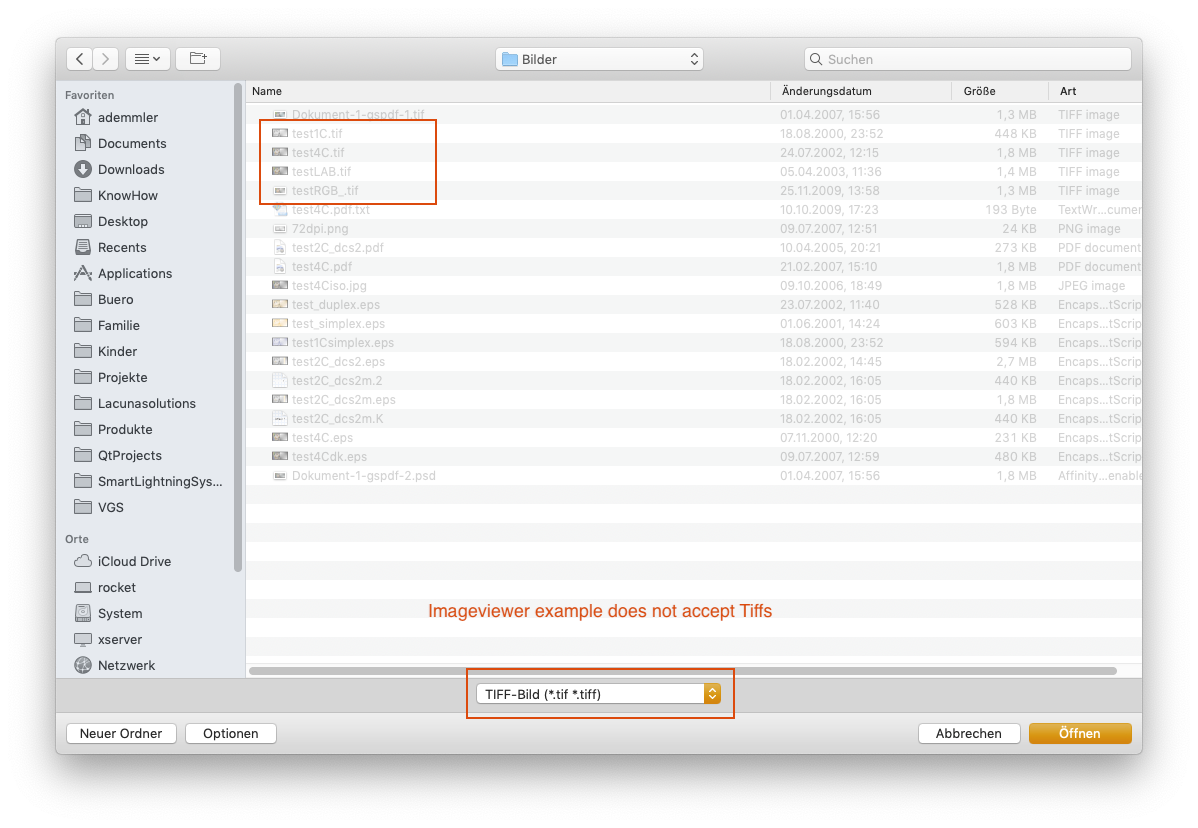Expand the Bilder folder path popup
1198x828 pixels.
pos(599,59)
